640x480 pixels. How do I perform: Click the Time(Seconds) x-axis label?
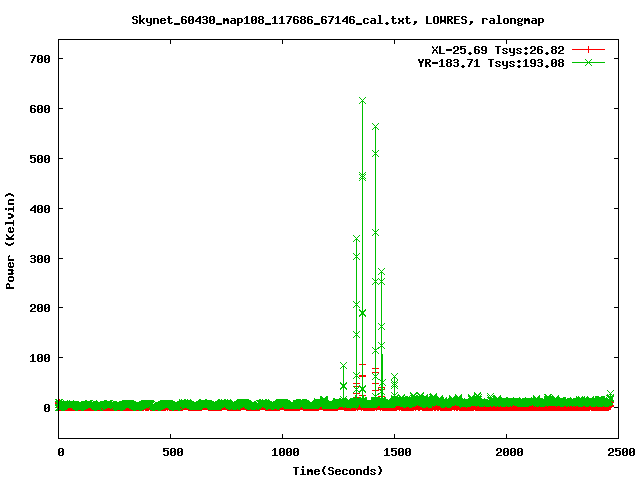[338, 471]
